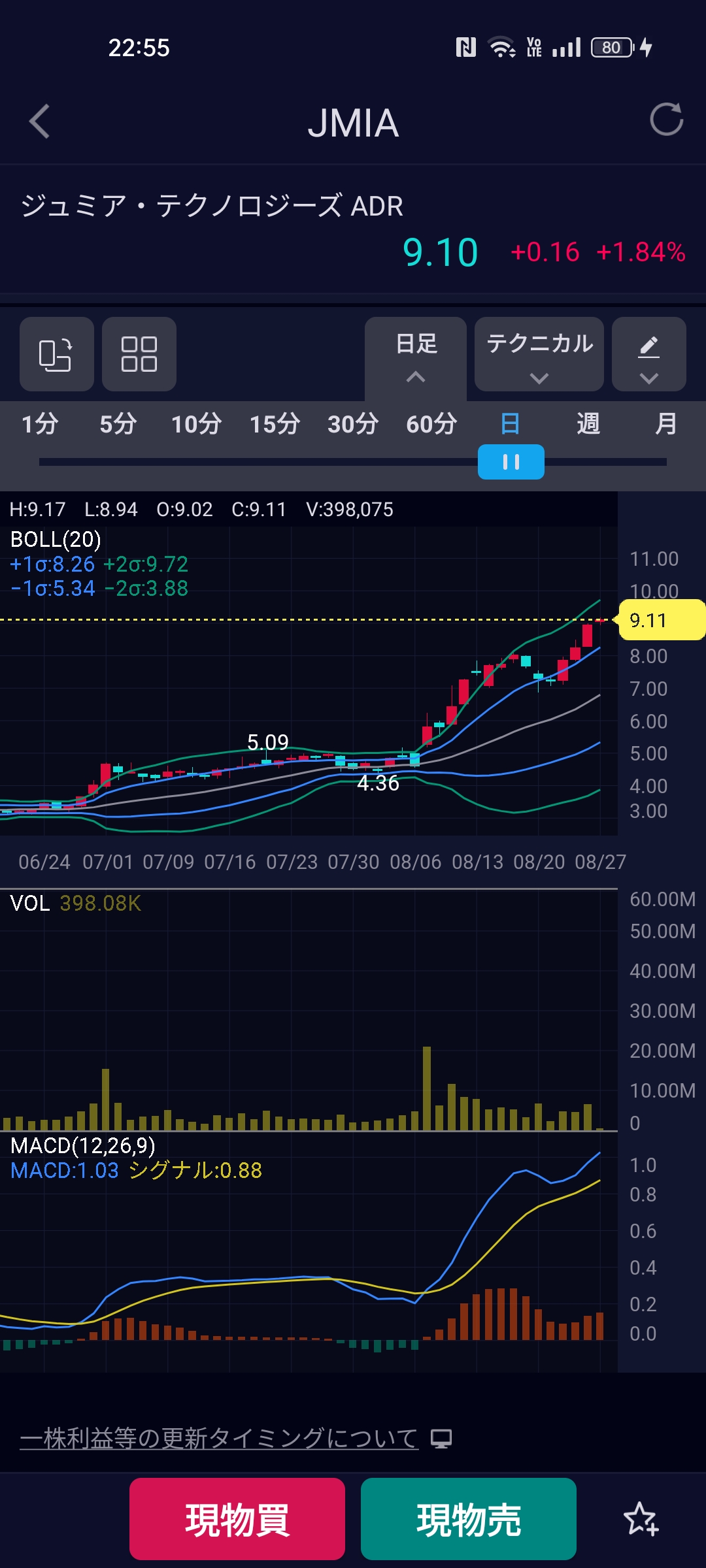706x1568 pixels.
Task: Tap the 08/06 date label
Action: (416, 862)
